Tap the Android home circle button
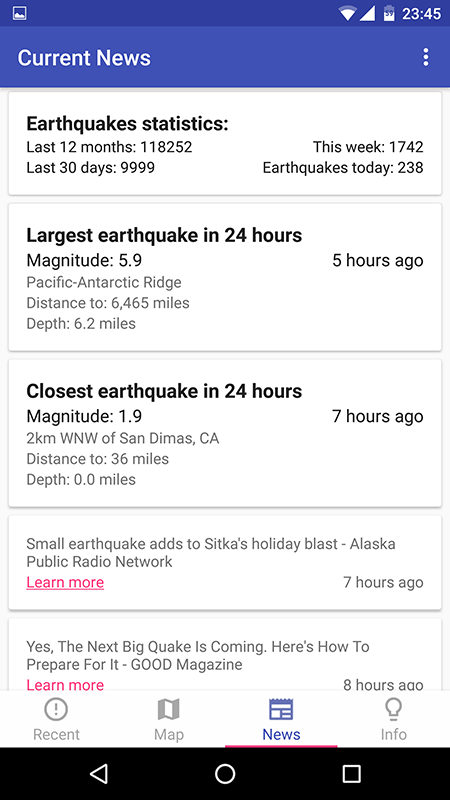Viewport: 450px width, 800px height. 225,774
